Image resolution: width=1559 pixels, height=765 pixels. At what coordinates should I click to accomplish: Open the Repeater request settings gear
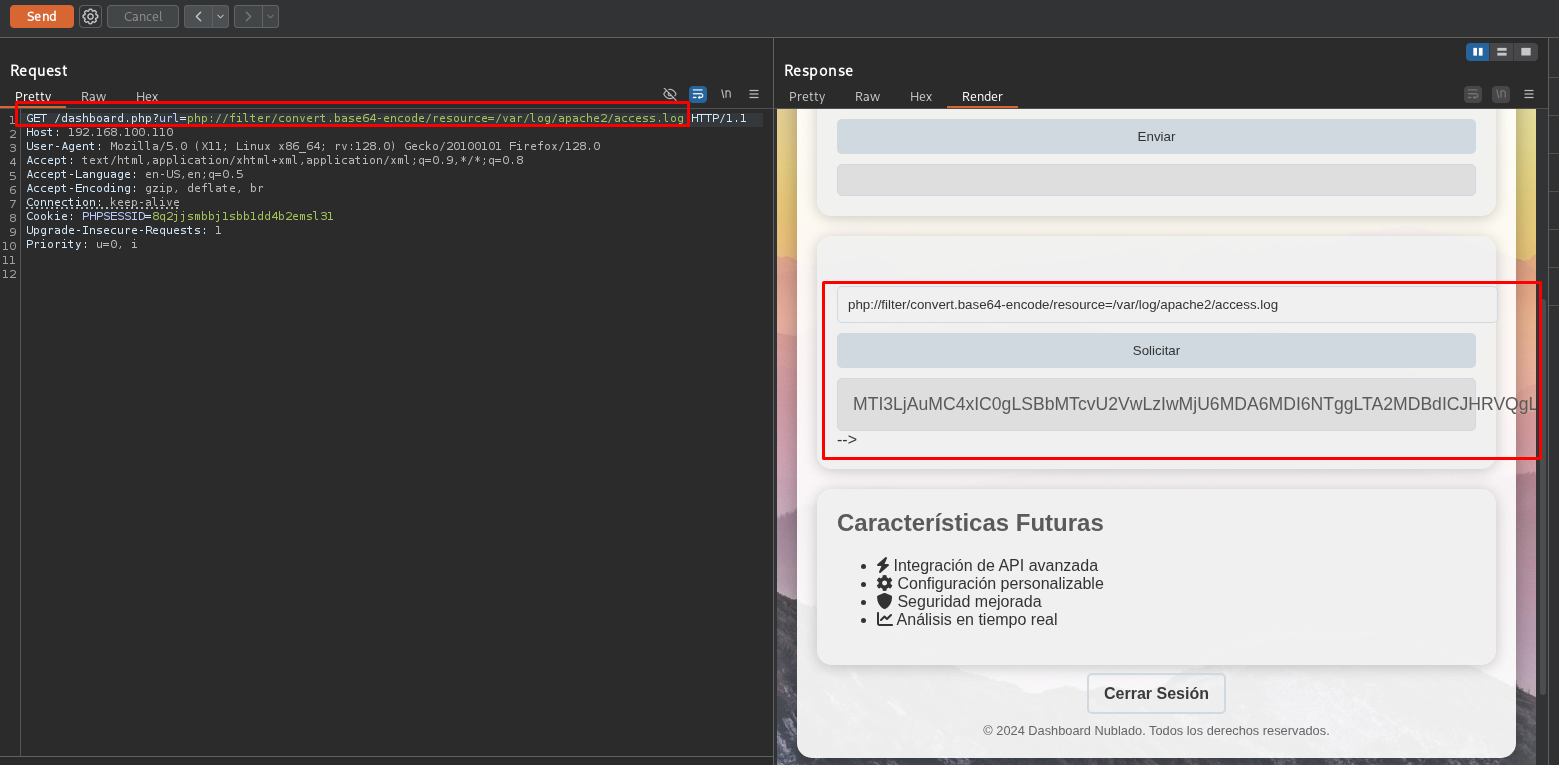coord(90,16)
